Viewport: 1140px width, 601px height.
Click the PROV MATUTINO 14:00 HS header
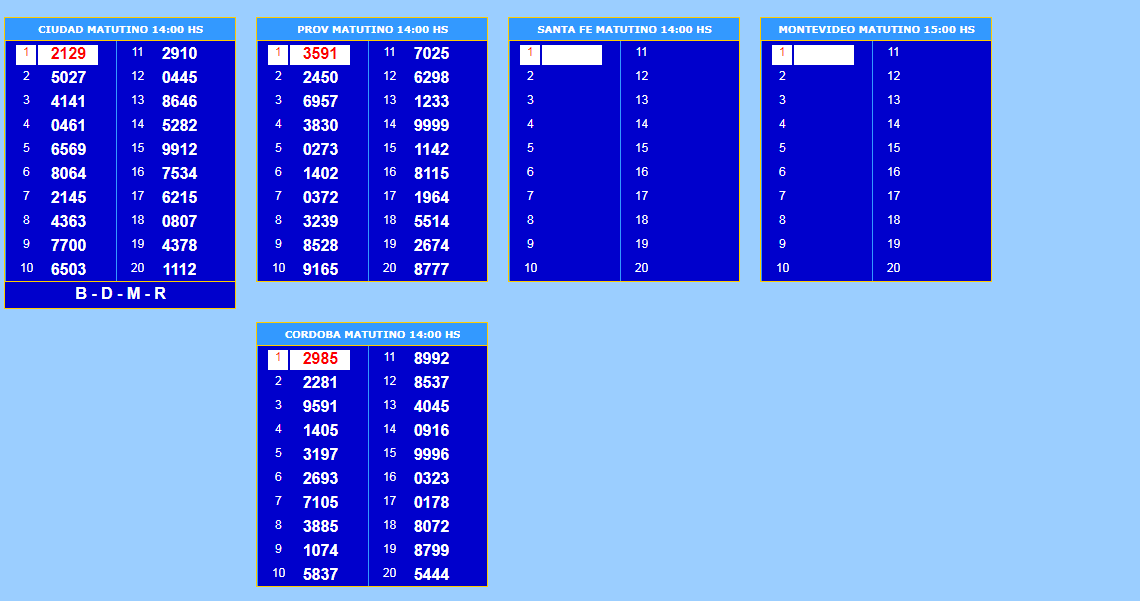[x=372, y=30]
